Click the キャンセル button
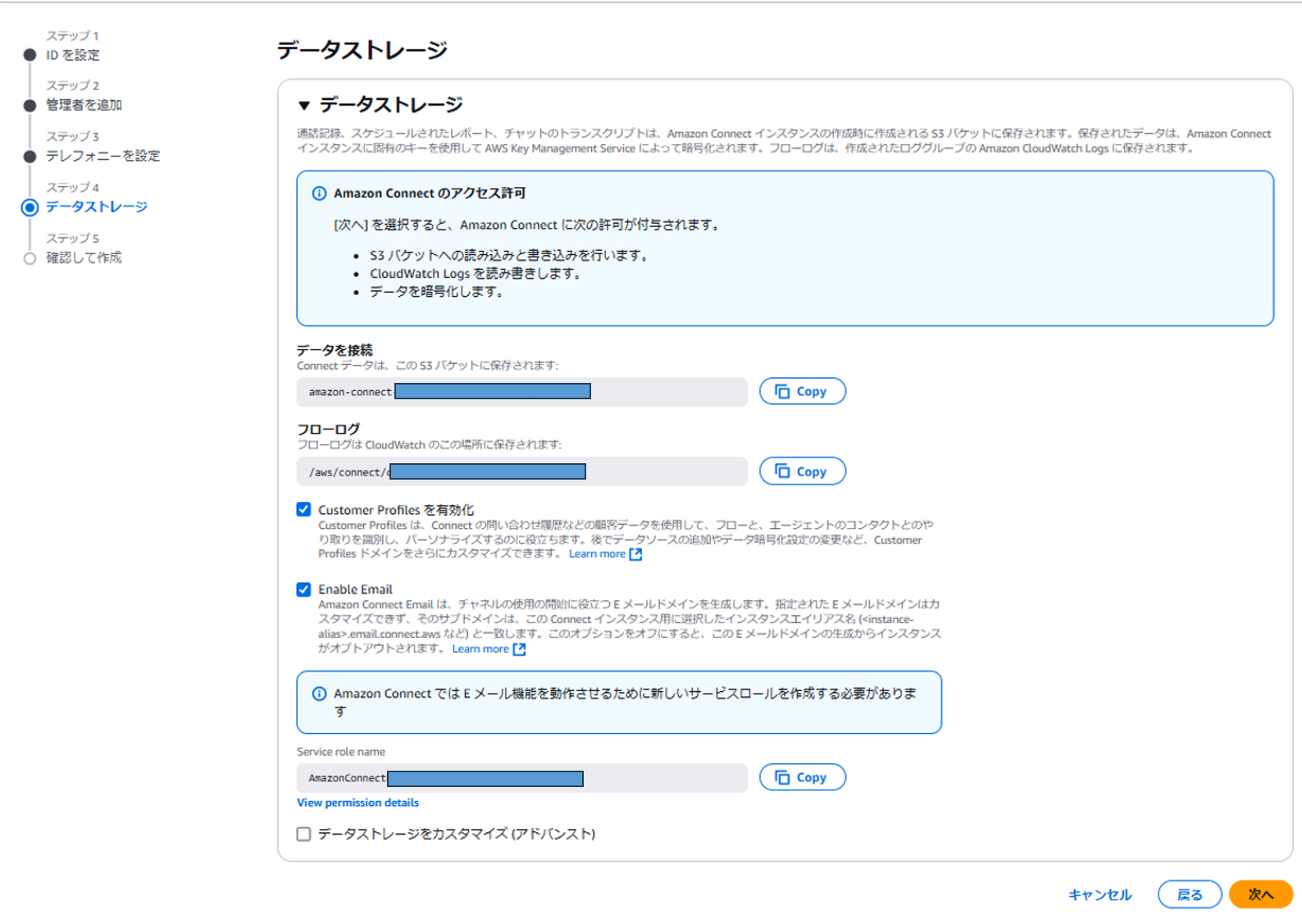 pos(1099,894)
